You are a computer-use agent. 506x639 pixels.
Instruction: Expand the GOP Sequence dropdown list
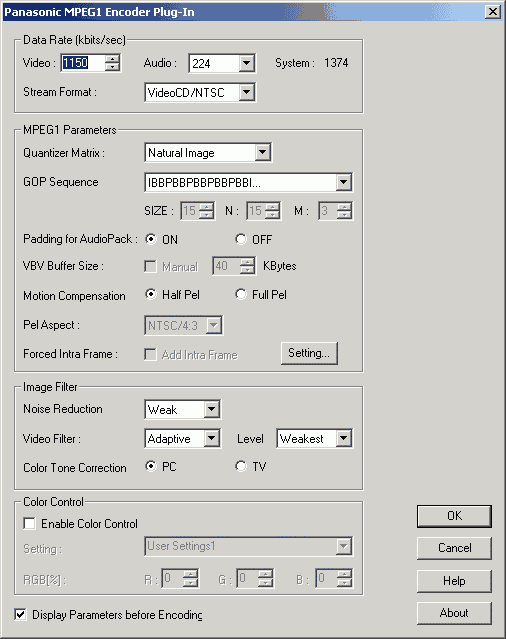pyautogui.click(x=343, y=182)
